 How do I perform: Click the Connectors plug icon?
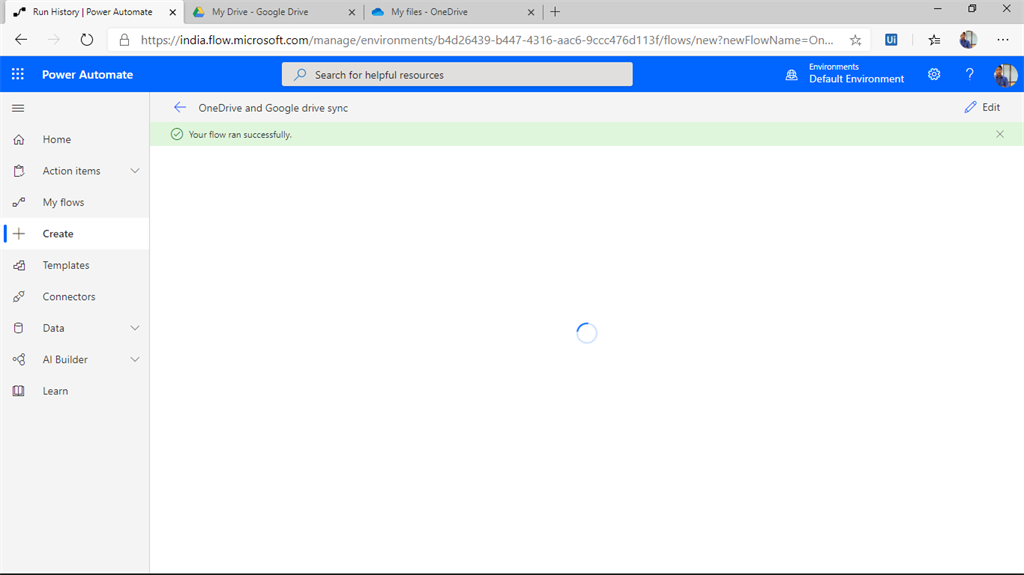point(19,296)
